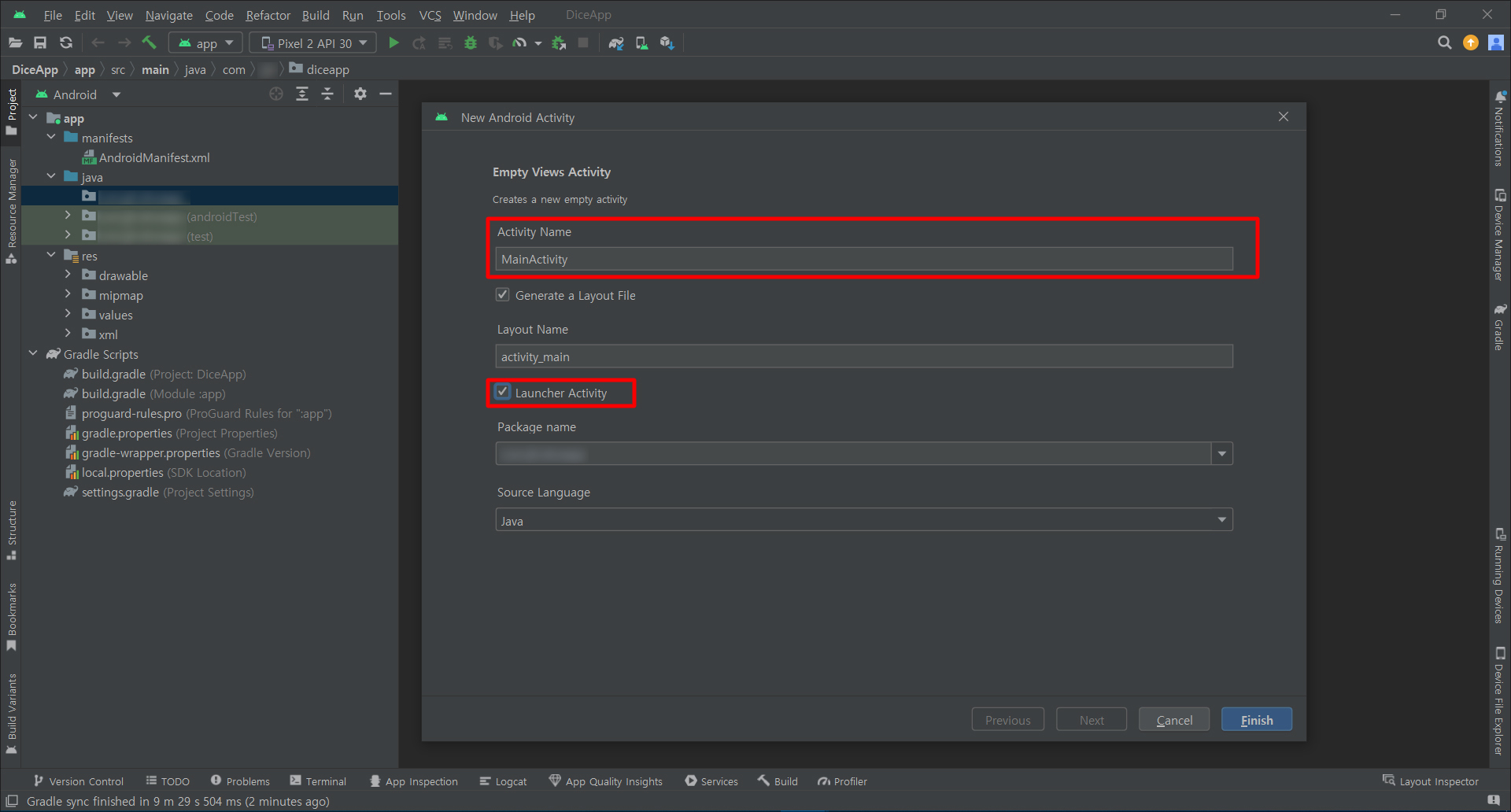This screenshot has height=812, width=1511.
Task: Click the Search Everywhere magnifier icon
Action: click(x=1444, y=43)
